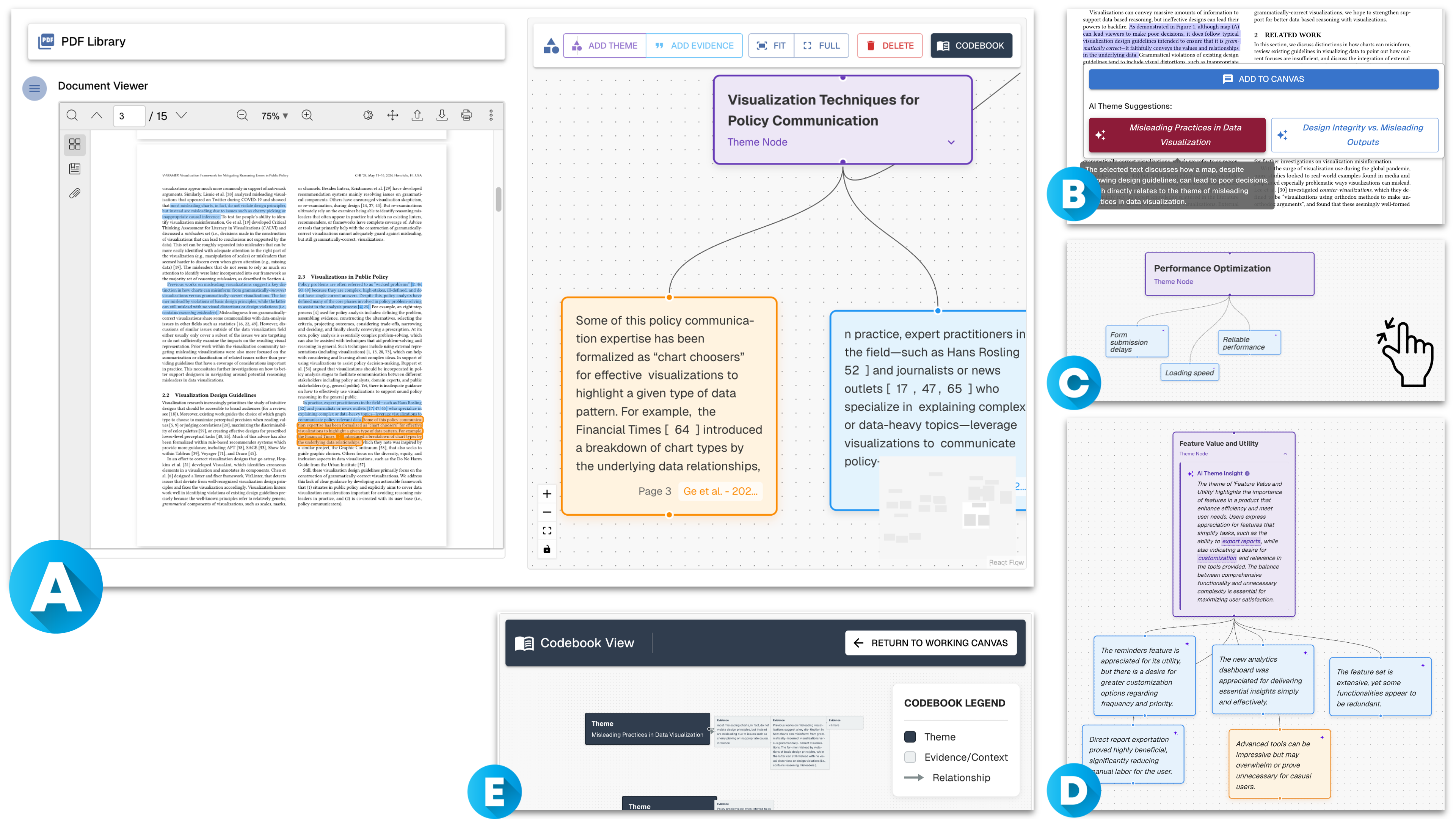Toggle the canvas lock interactivity button
The height and width of the screenshot is (819, 1456).
(546, 549)
